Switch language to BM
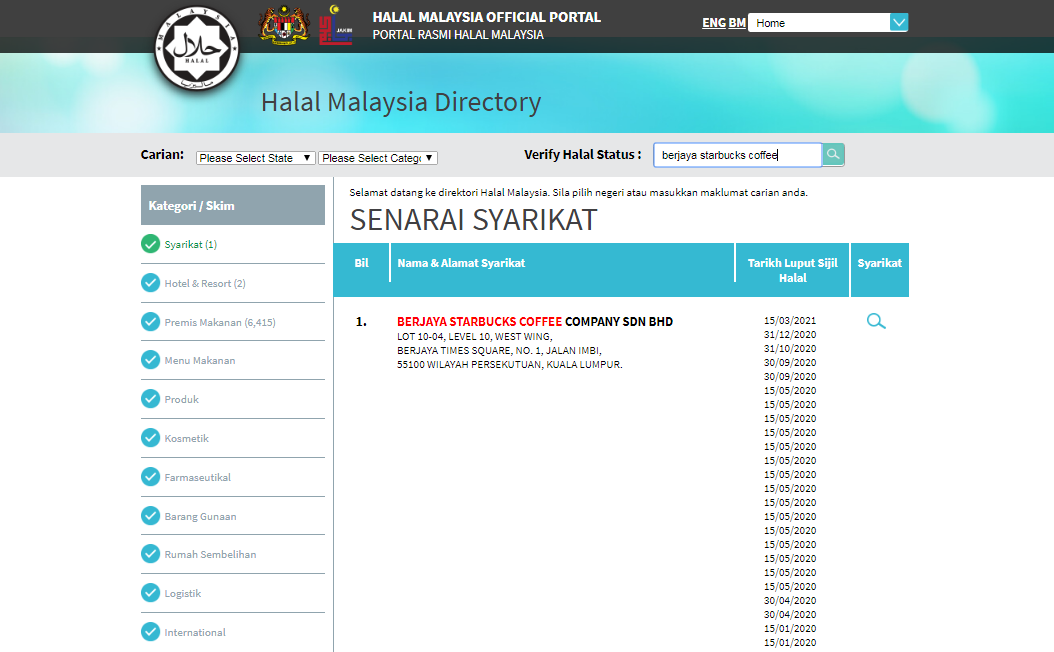This screenshot has height=652, width=1054. click(737, 23)
